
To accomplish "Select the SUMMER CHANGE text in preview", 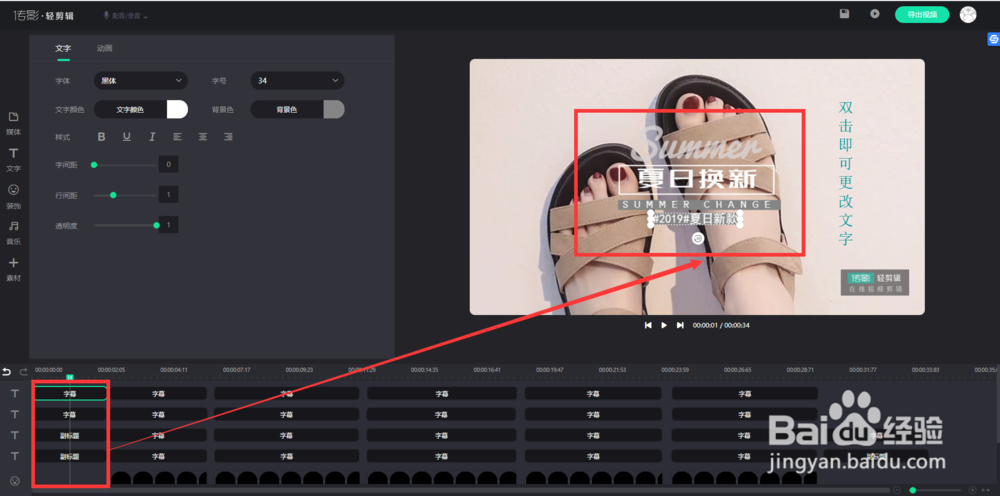I will pos(700,204).
